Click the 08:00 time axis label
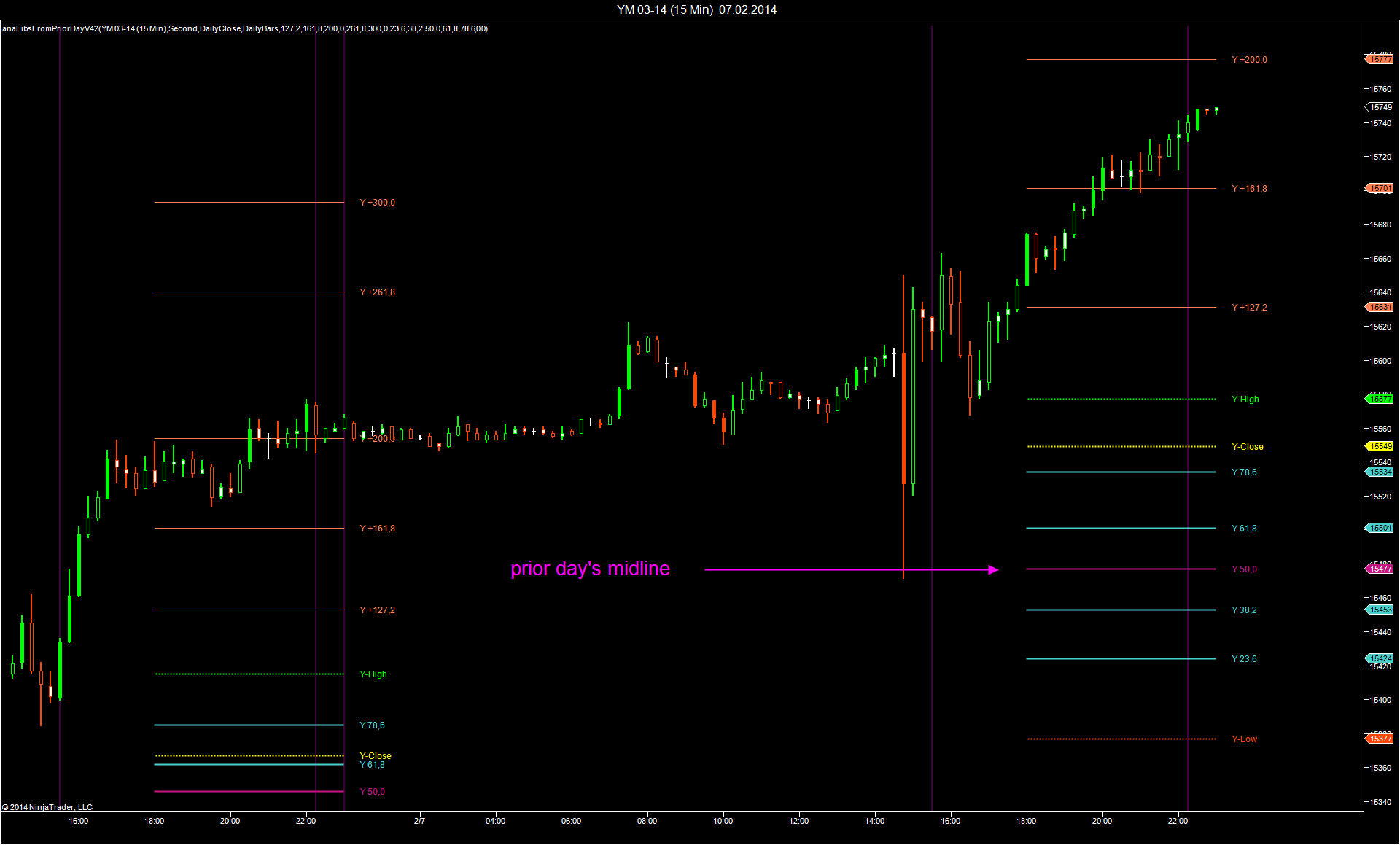This screenshot has width=1400, height=845. click(x=647, y=821)
